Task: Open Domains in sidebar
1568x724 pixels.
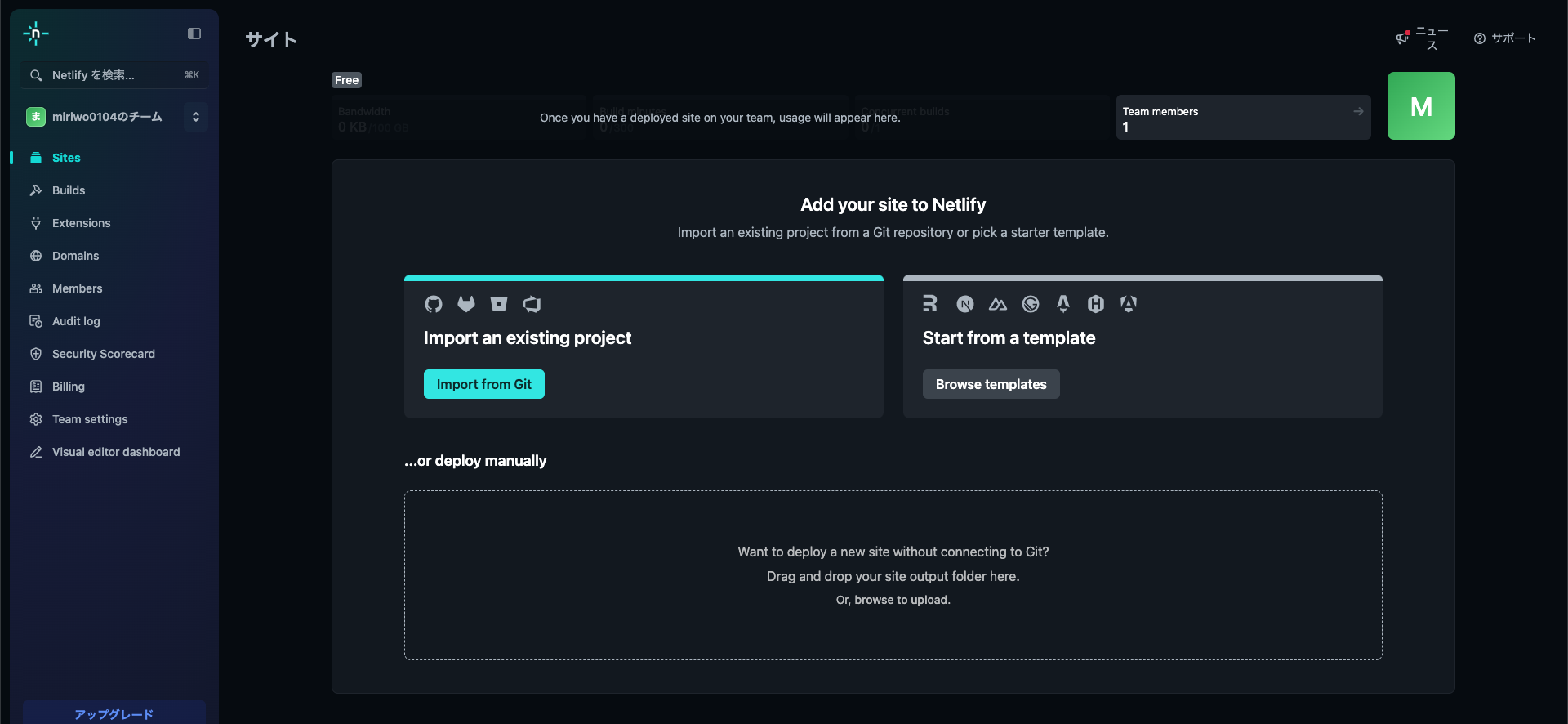Action: [x=114, y=256]
